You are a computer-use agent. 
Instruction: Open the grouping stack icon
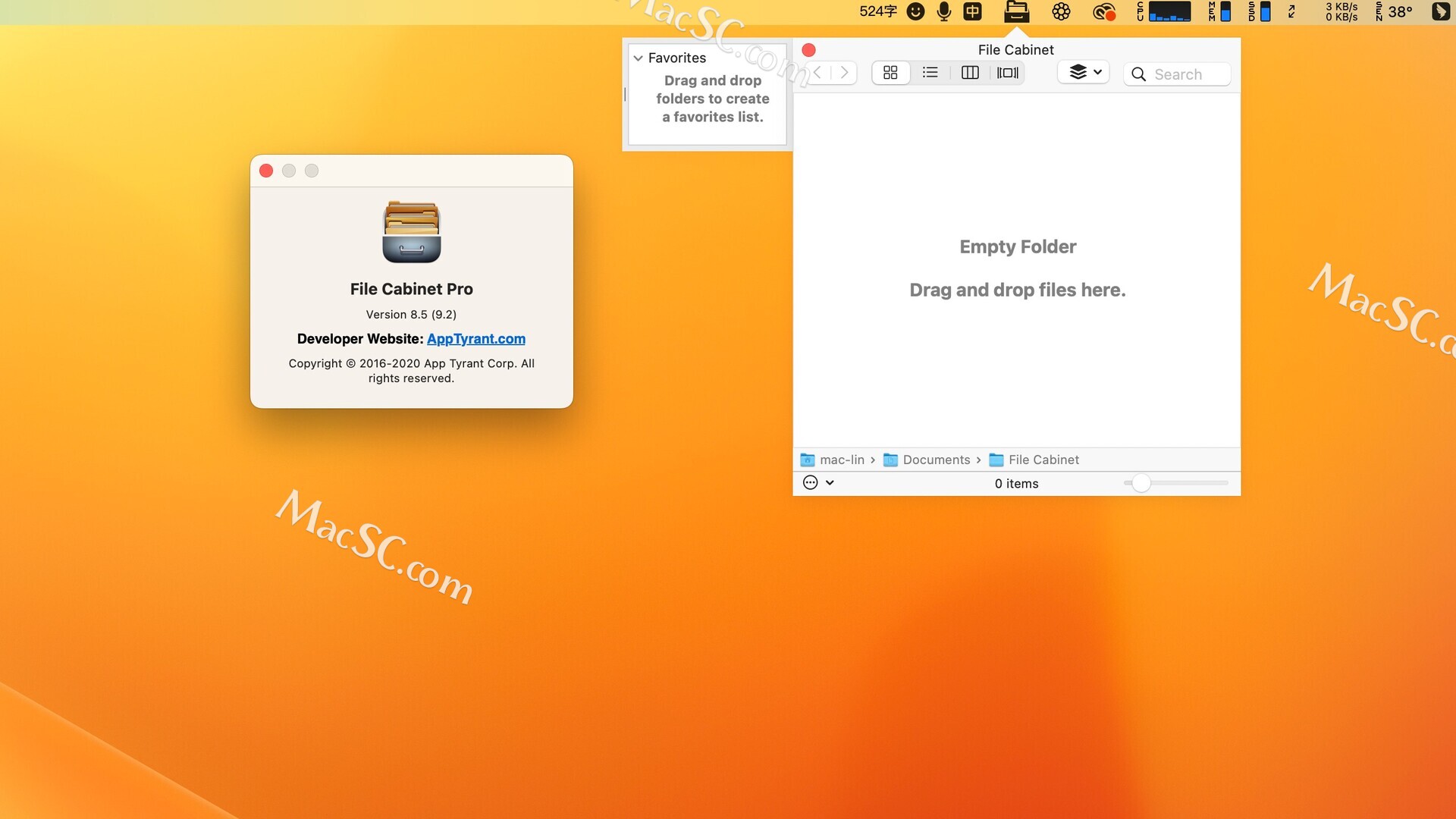click(1078, 72)
